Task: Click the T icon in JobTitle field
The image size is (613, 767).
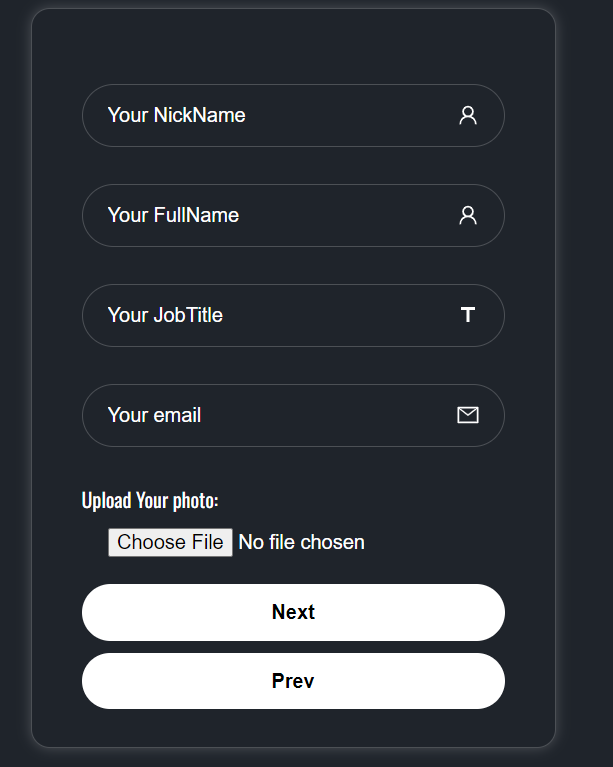Action: (x=468, y=315)
